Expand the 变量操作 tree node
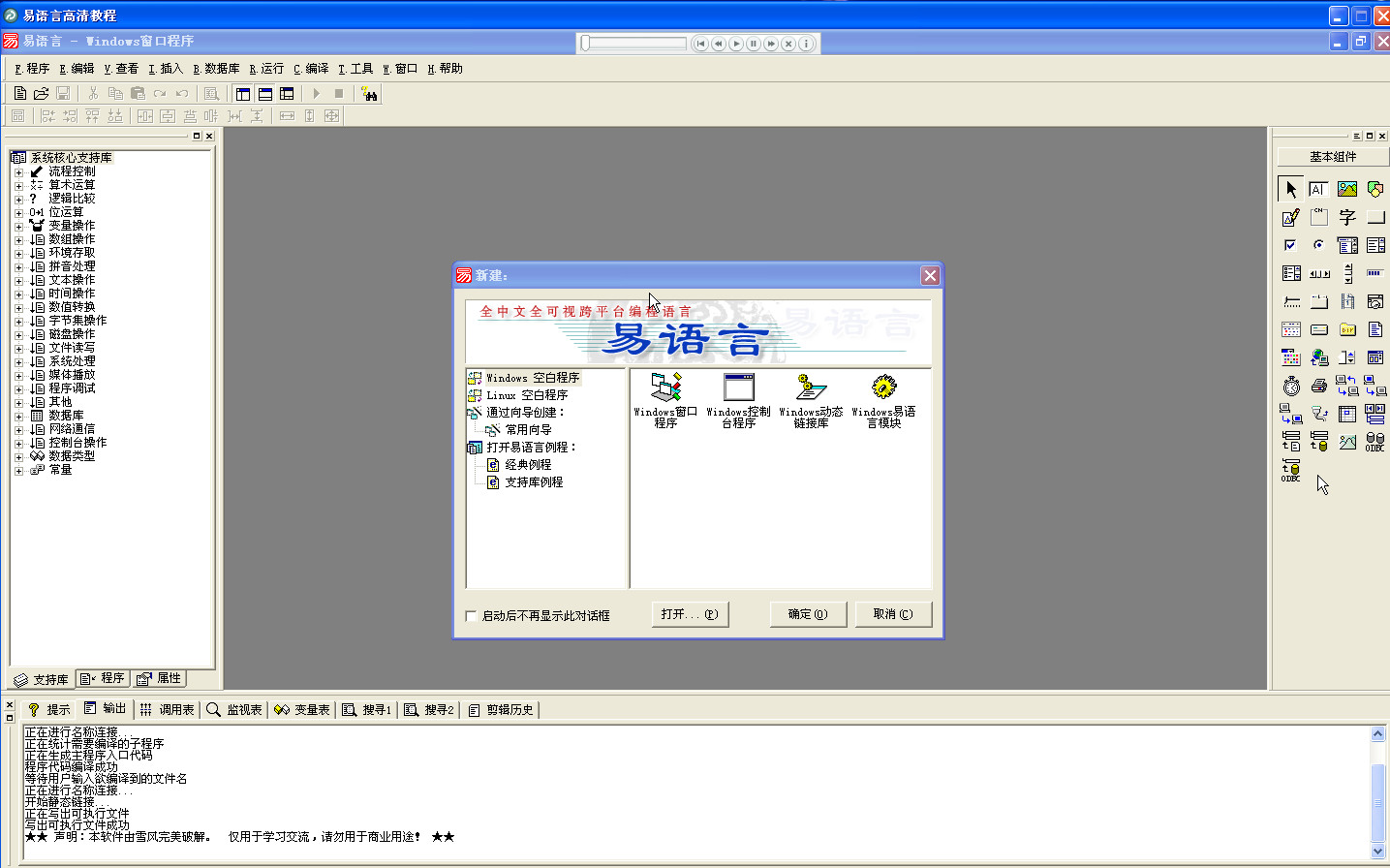 [18, 226]
